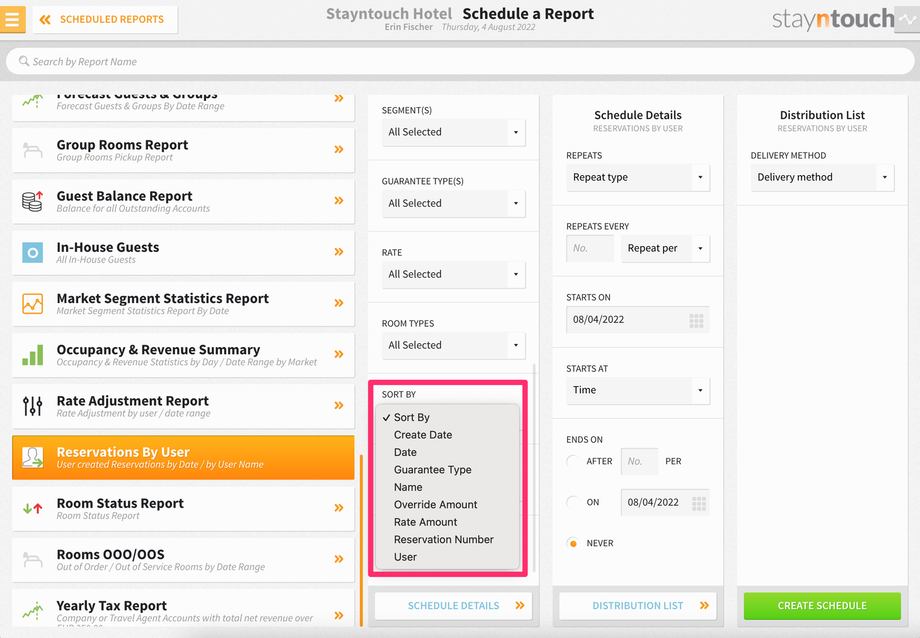Viewport: 920px width, 638px height.
Task: Click the Room Status Report double chevron
Action: tap(339, 508)
